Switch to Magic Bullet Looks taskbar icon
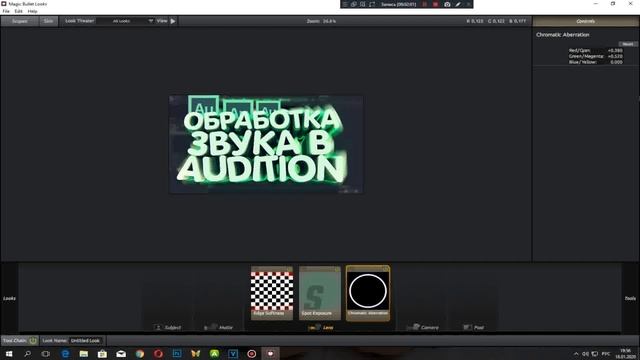 coord(270,353)
